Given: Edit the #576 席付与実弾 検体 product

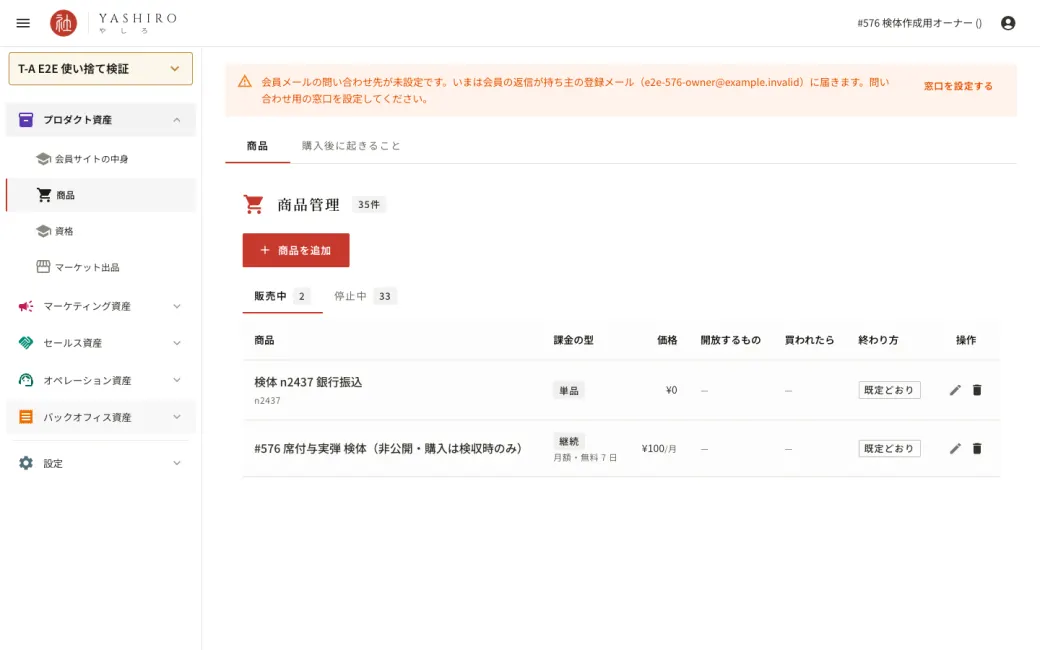Looking at the screenshot, I should click(955, 448).
